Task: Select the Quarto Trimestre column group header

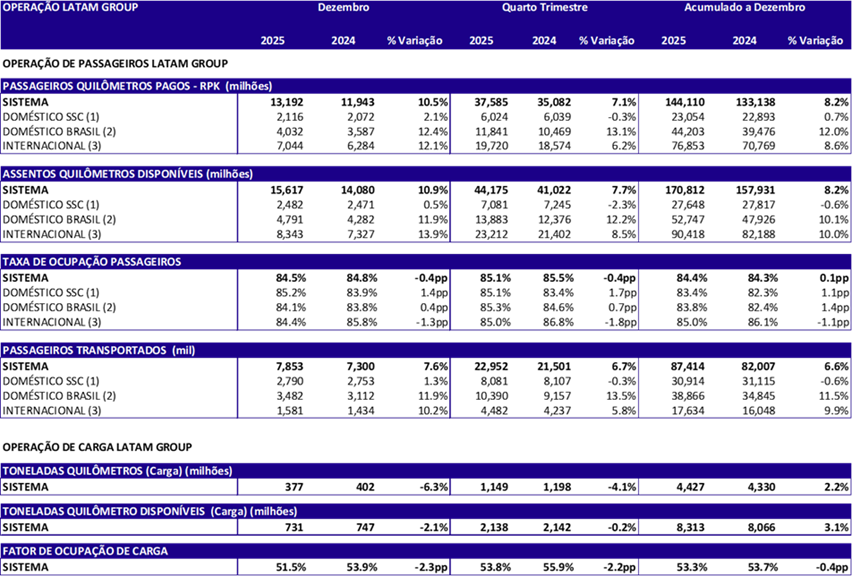Action: tap(544, 7)
